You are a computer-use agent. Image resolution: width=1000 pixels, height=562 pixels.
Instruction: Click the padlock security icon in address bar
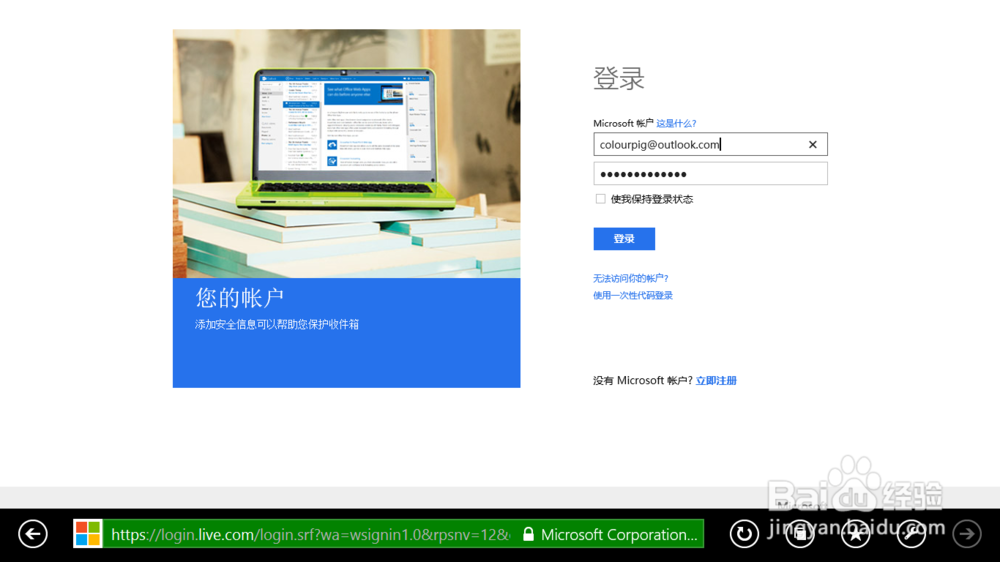[528, 534]
